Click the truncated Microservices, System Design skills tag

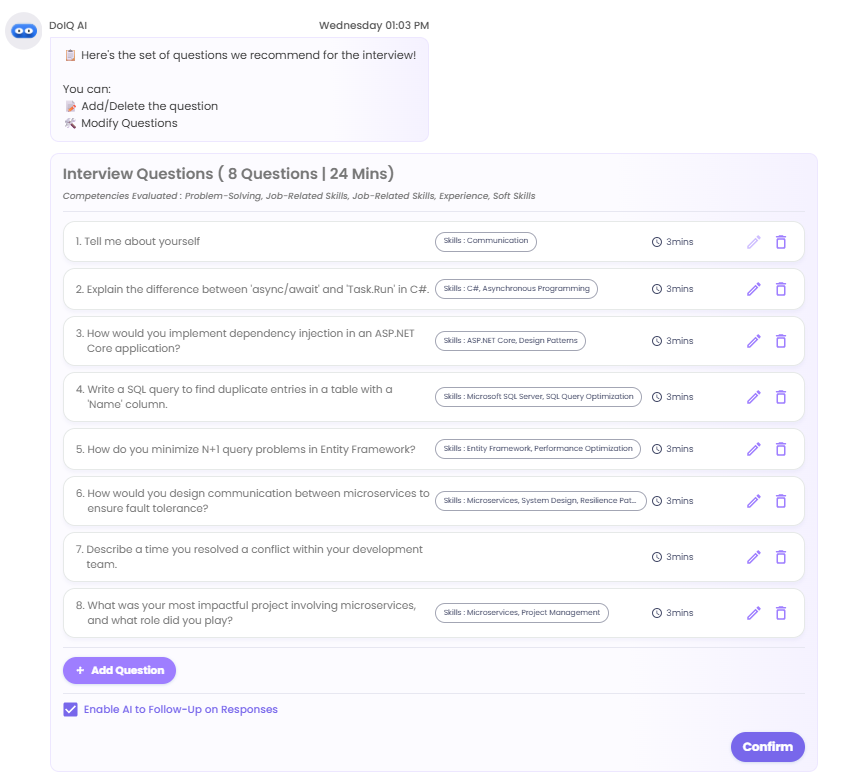pyautogui.click(x=541, y=501)
